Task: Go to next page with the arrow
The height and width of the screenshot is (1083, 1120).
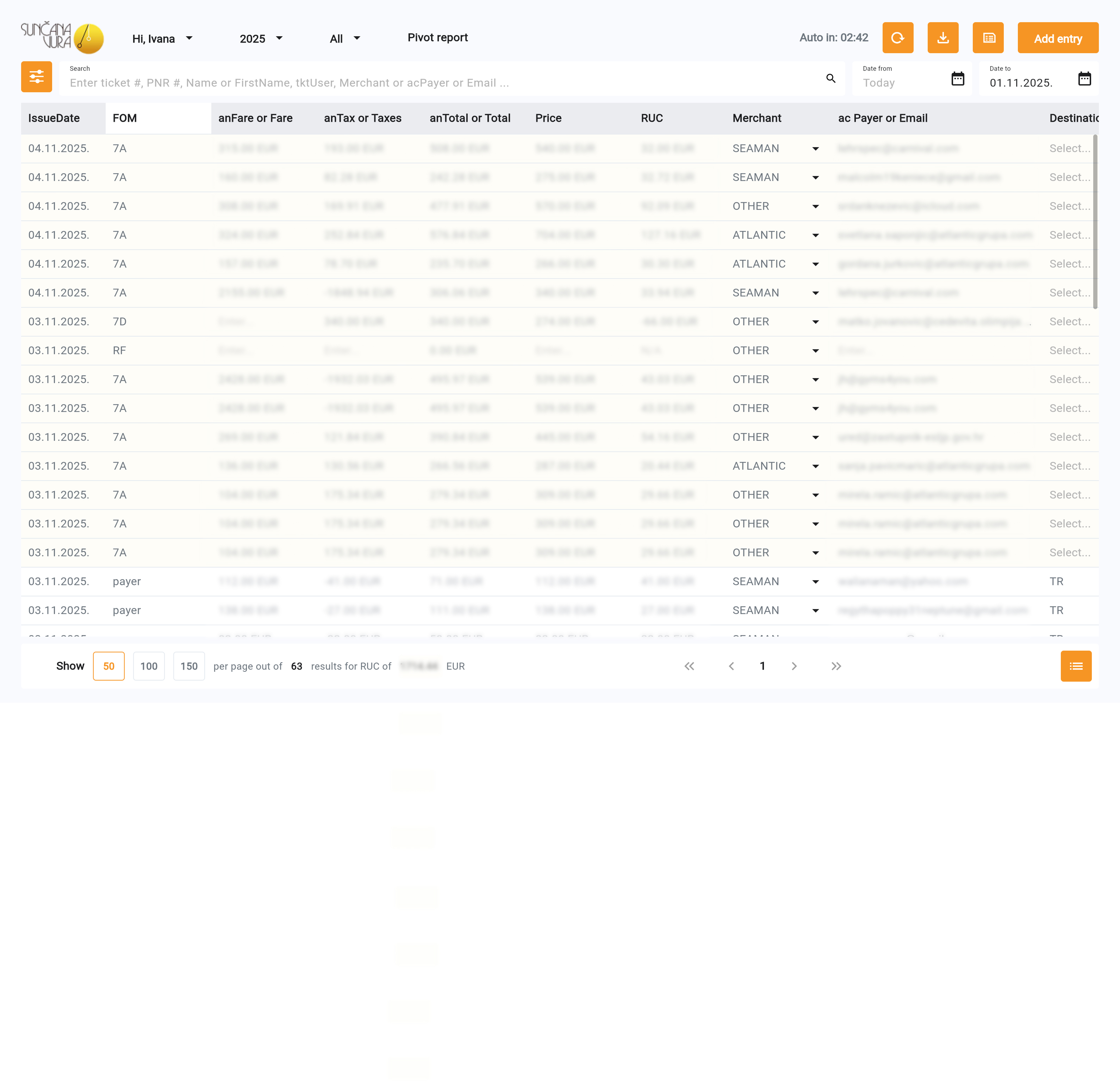Action: click(x=794, y=666)
